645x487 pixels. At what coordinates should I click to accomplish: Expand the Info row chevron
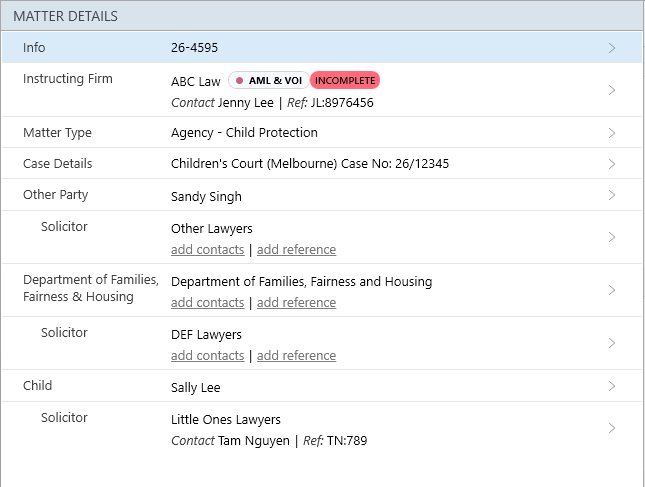pyautogui.click(x=612, y=48)
